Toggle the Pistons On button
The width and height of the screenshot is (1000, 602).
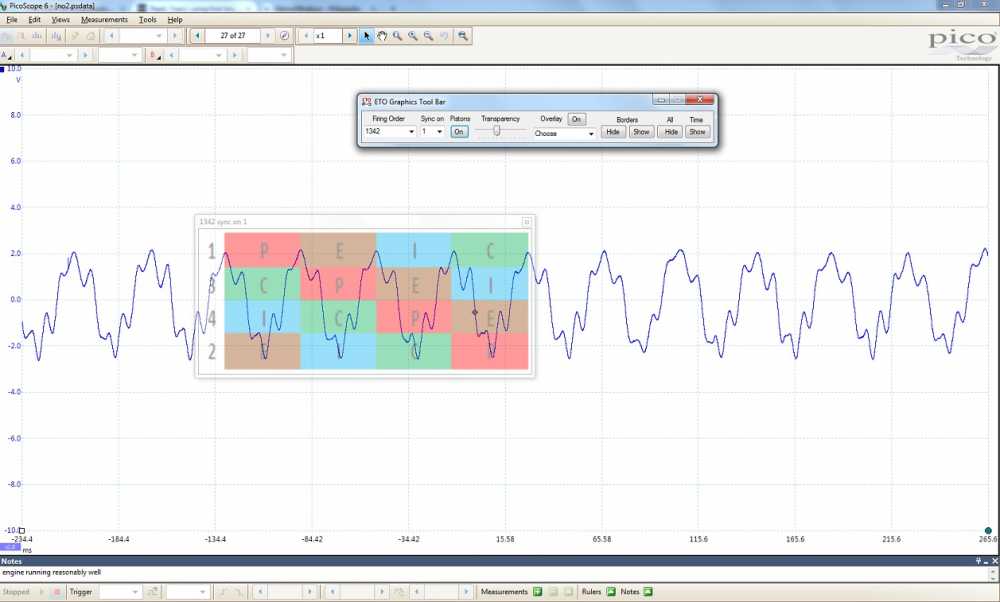[459, 132]
